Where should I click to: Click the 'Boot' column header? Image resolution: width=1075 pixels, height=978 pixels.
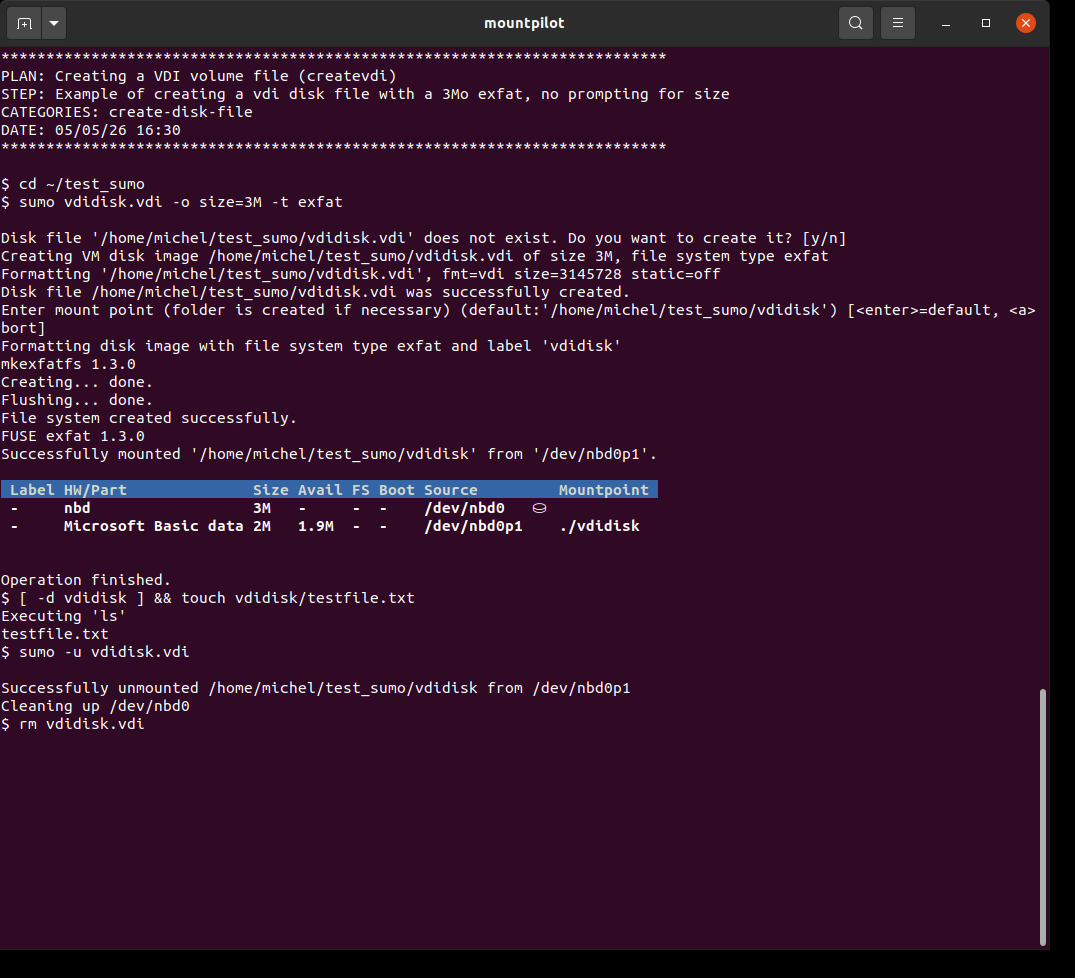(x=397, y=490)
